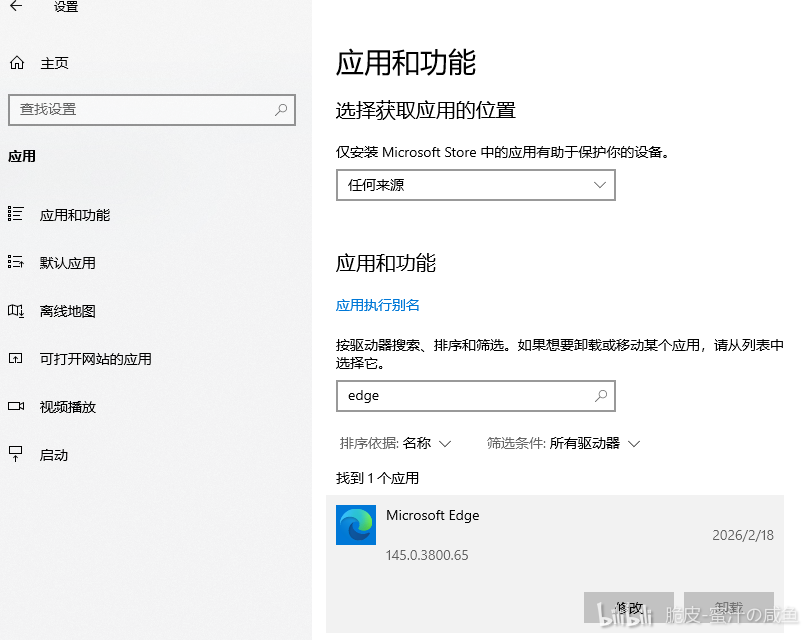812x640 pixels.
Task: Open the 默认应用 sidebar page
Action: coord(68,263)
